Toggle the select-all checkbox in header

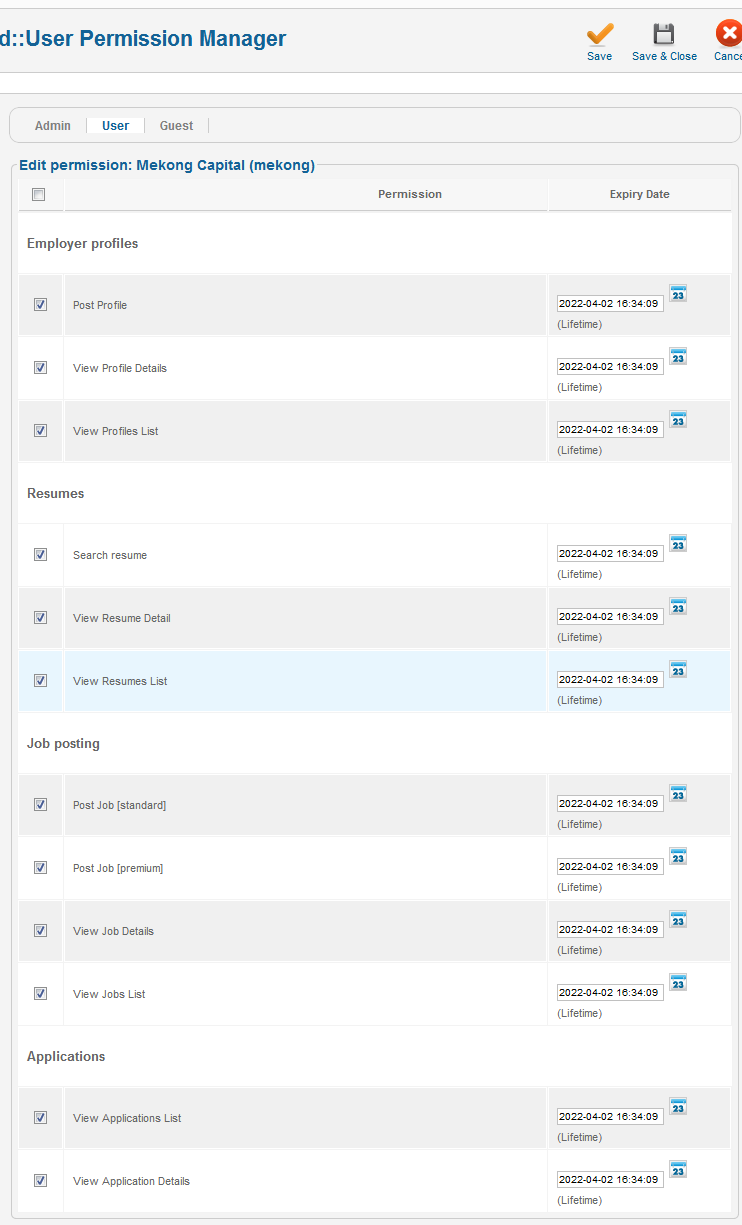point(39,194)
